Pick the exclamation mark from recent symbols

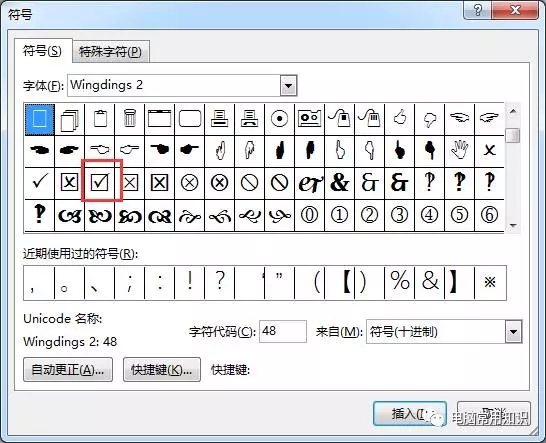coord(190,282)
